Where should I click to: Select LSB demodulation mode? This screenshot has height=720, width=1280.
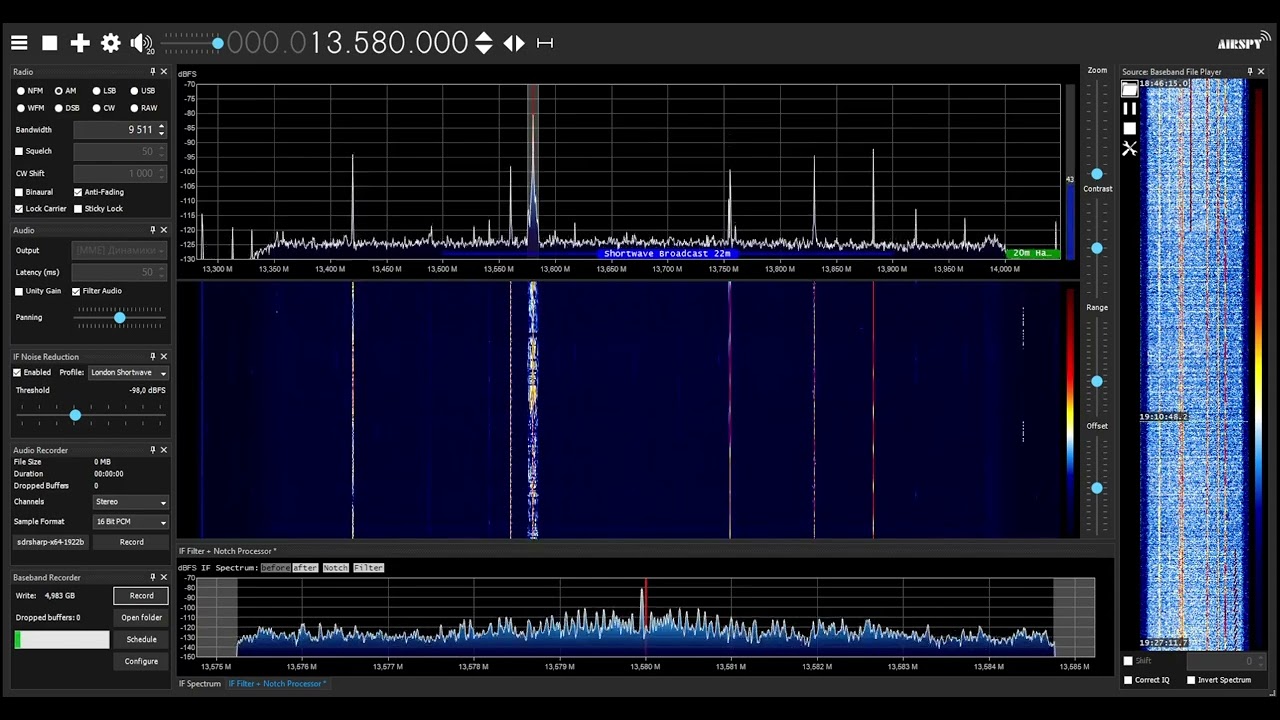pos(104,91)
